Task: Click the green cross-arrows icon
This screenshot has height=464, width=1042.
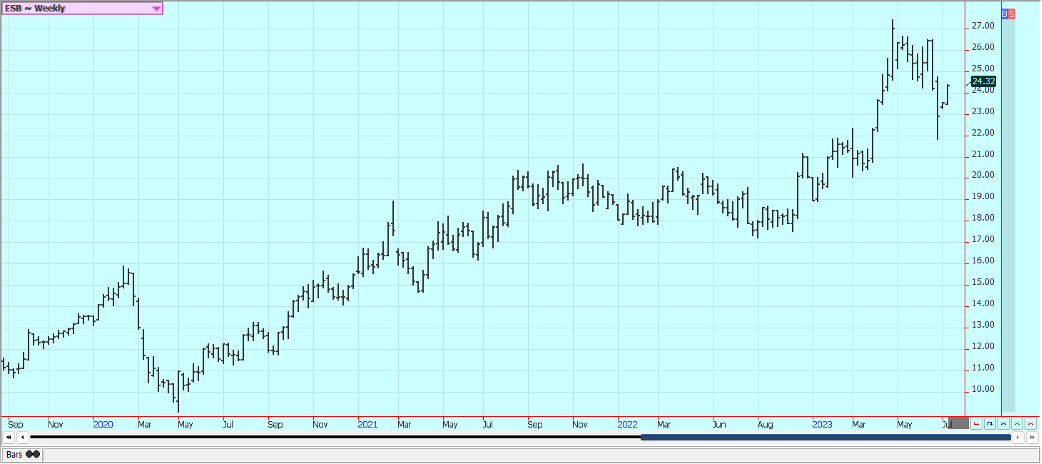Action: point(1017,424)
